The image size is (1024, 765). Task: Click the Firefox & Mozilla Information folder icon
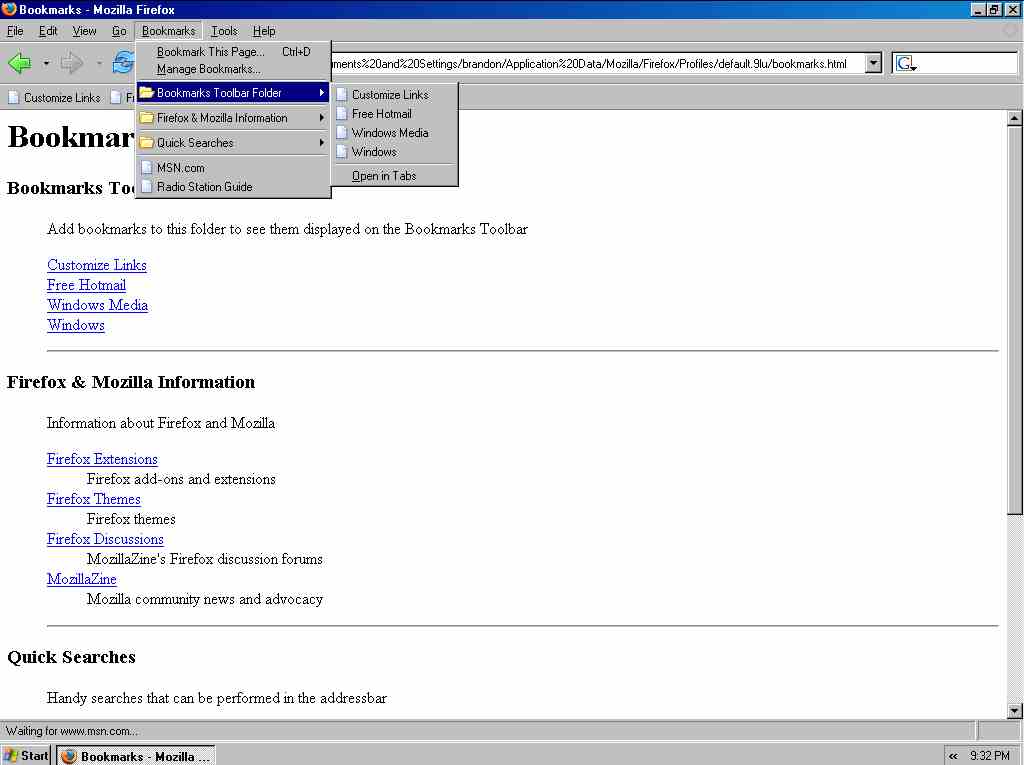(146, 118)
